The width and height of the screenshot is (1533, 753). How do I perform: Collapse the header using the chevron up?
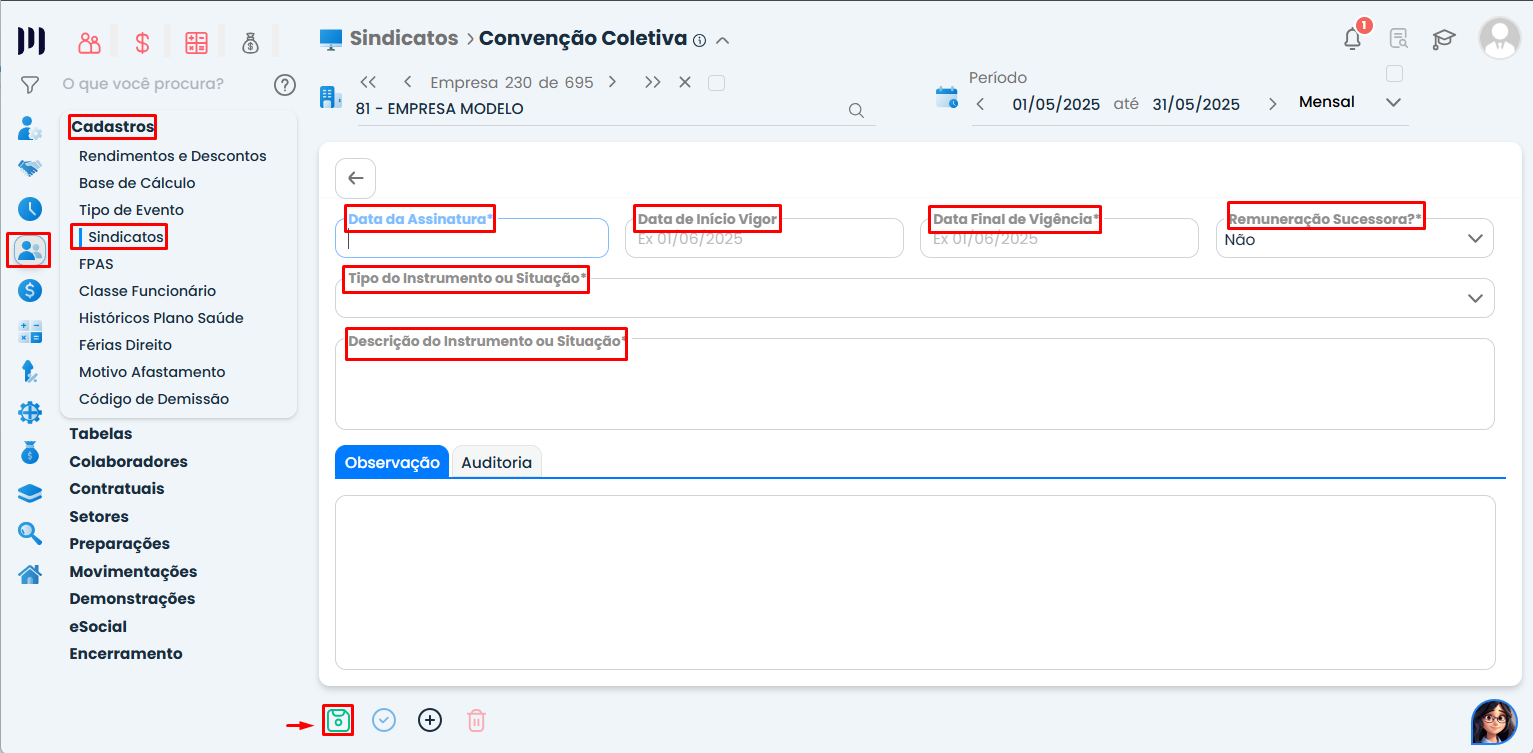[x=723, y=41]
